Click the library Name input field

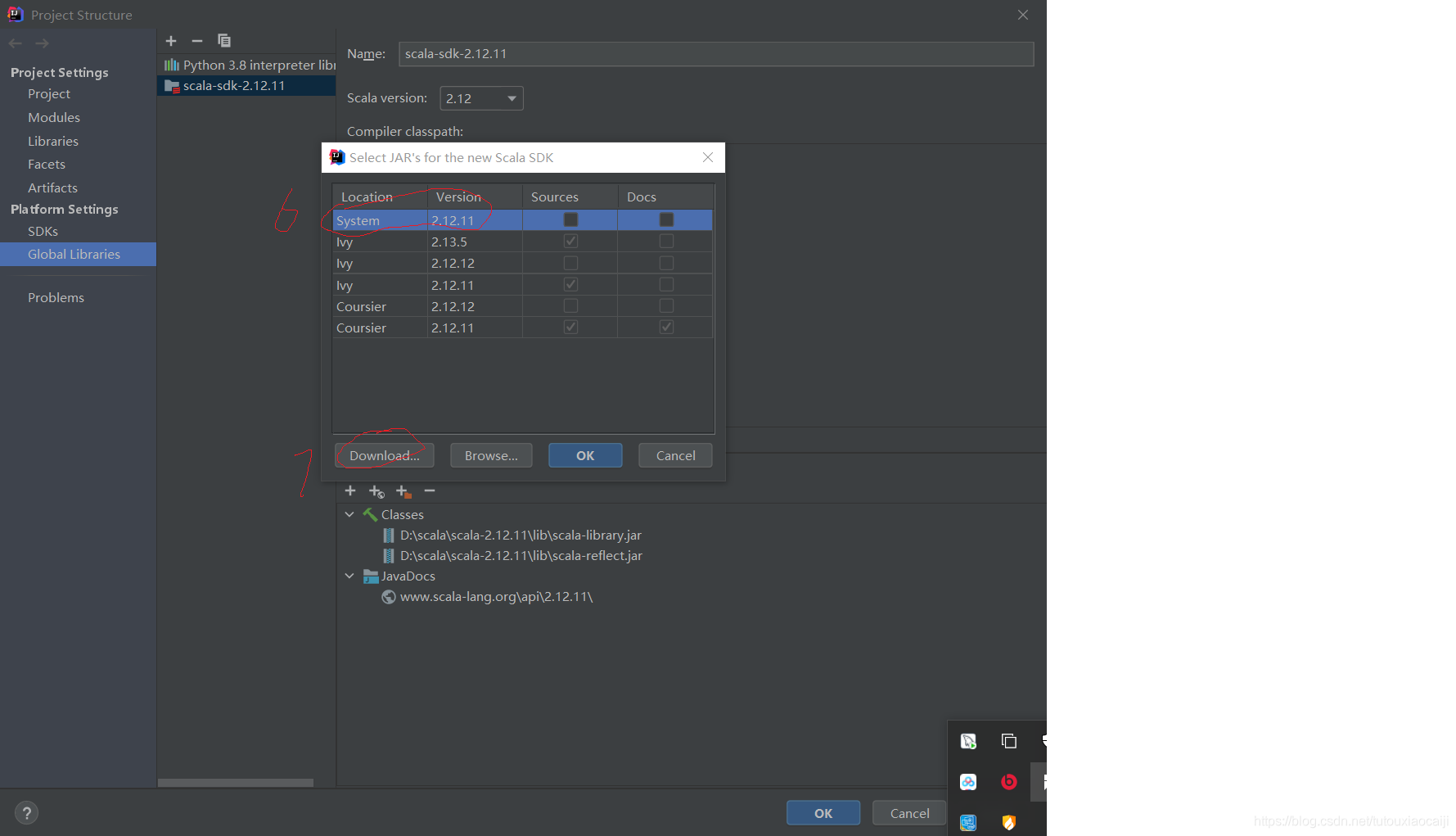(716, 54)
